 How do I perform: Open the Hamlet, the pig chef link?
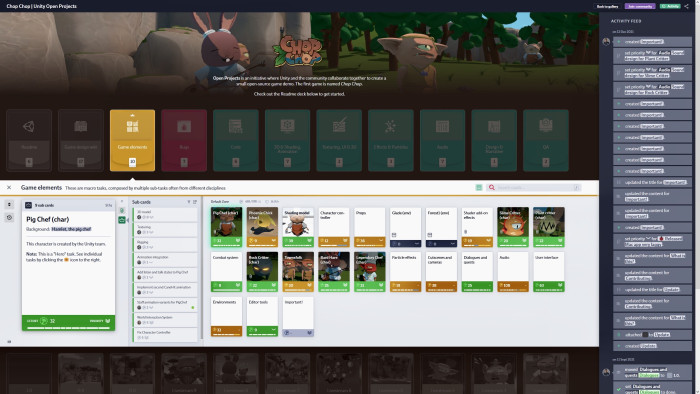tap(71, 229)
